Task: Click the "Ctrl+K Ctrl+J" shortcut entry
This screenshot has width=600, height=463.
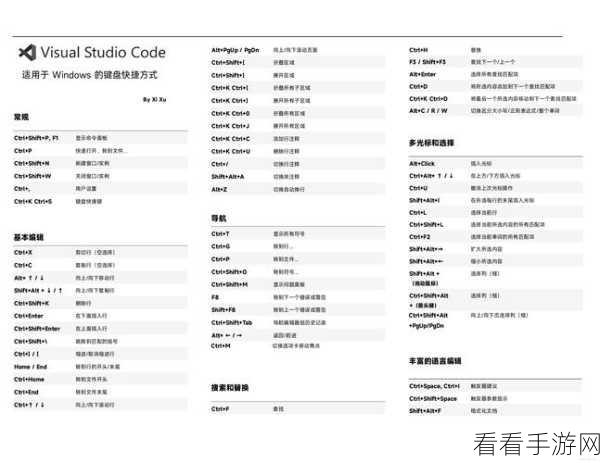Action: [231, 126]
